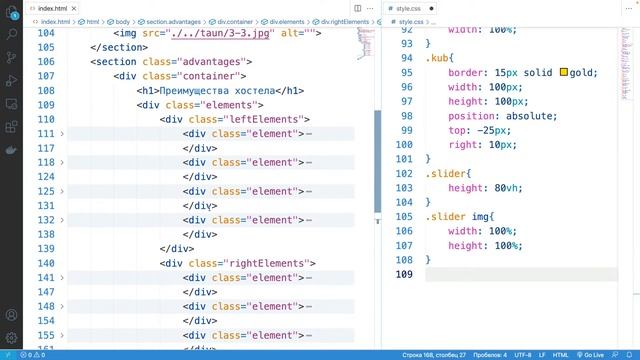This screenshot has width=640, height=360.
Task: Click the unsaved dot on the style.css tab
Action: (x=431, y=8)
